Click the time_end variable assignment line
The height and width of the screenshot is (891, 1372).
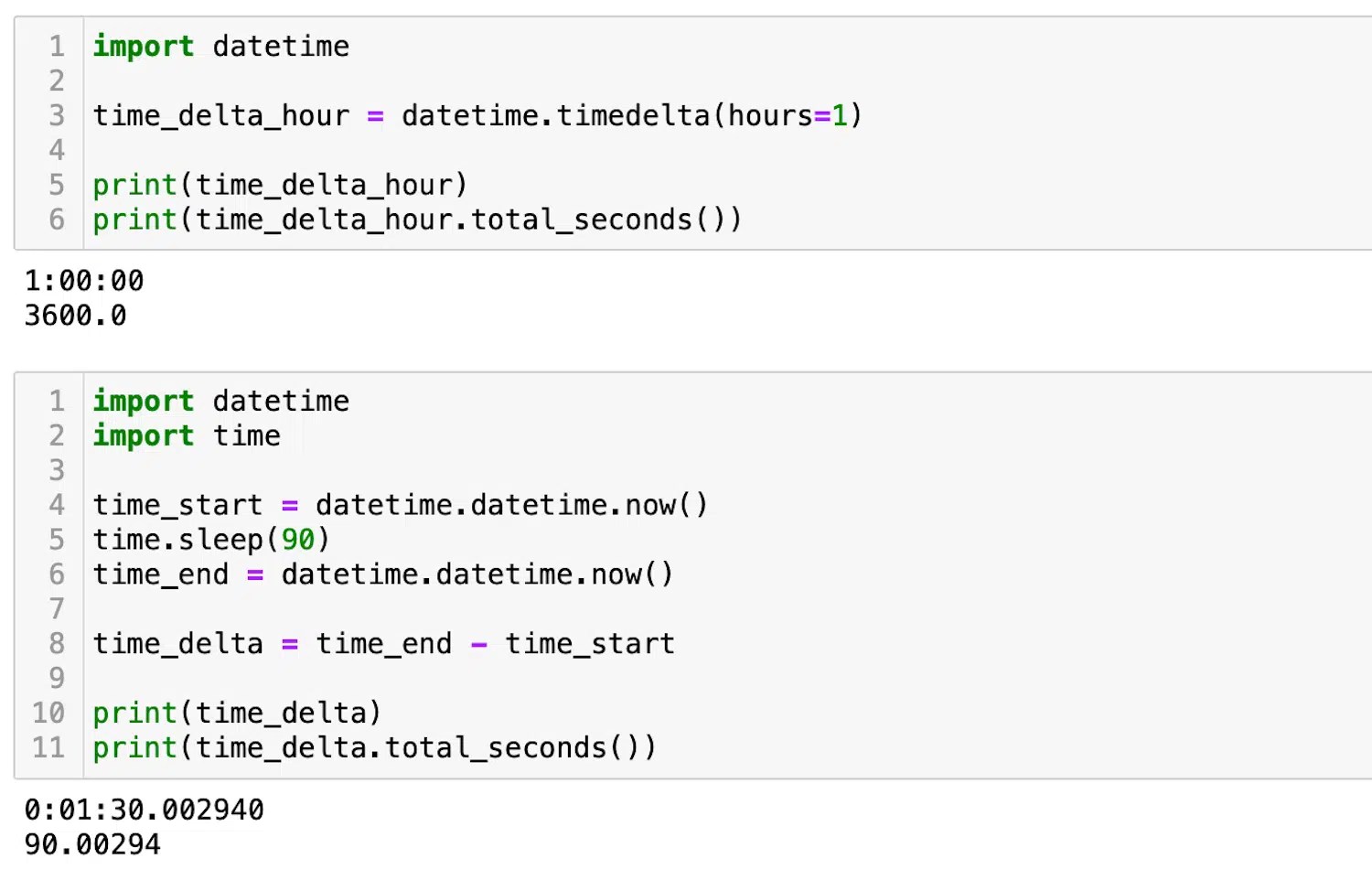coord(381,574)
